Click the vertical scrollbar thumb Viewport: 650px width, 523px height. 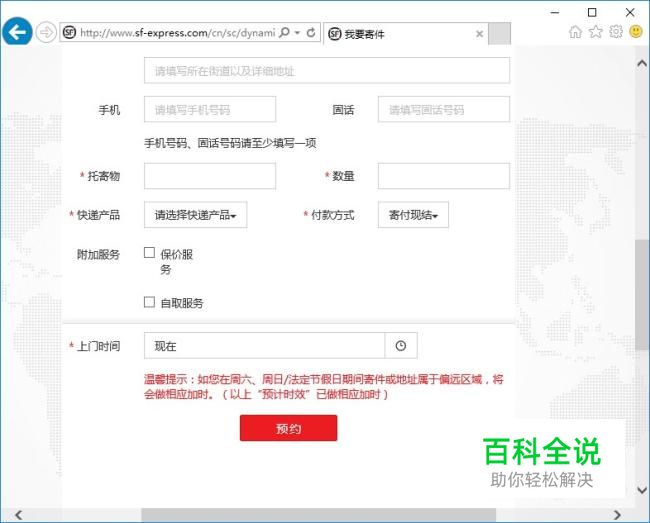(642, 295)
